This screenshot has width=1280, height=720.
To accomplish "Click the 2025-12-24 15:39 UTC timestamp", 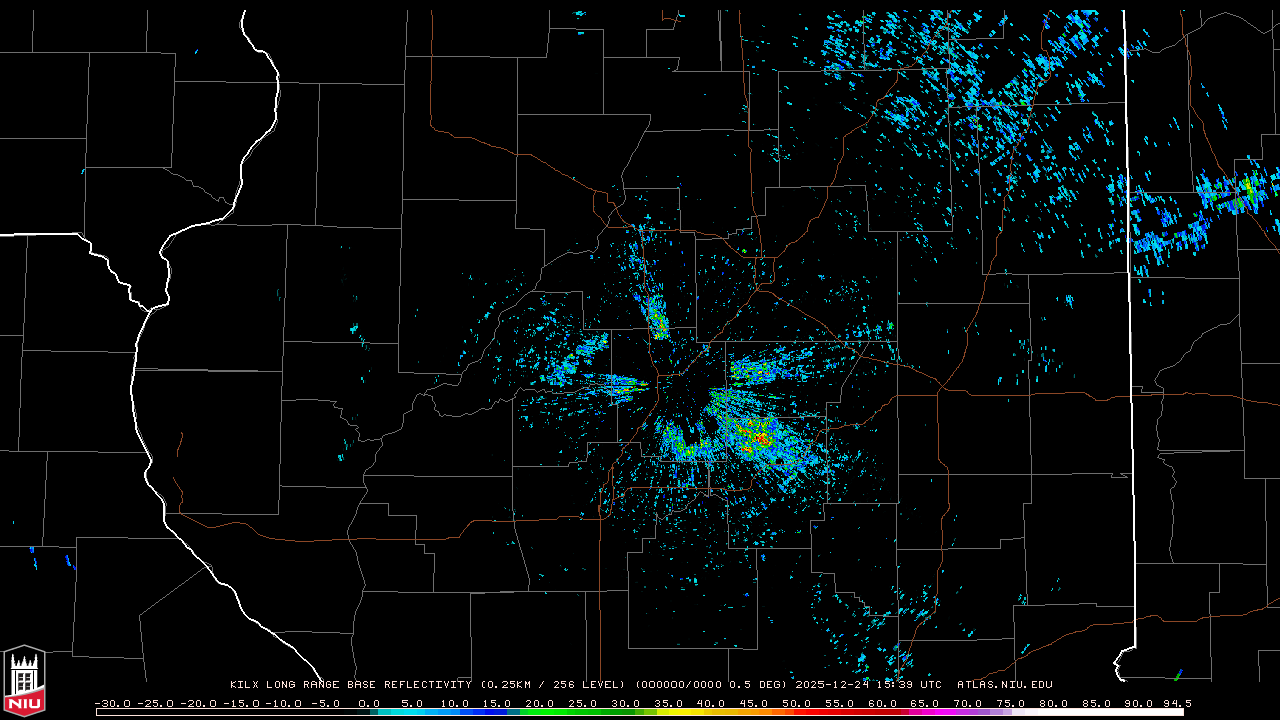I will click(868, 685).
